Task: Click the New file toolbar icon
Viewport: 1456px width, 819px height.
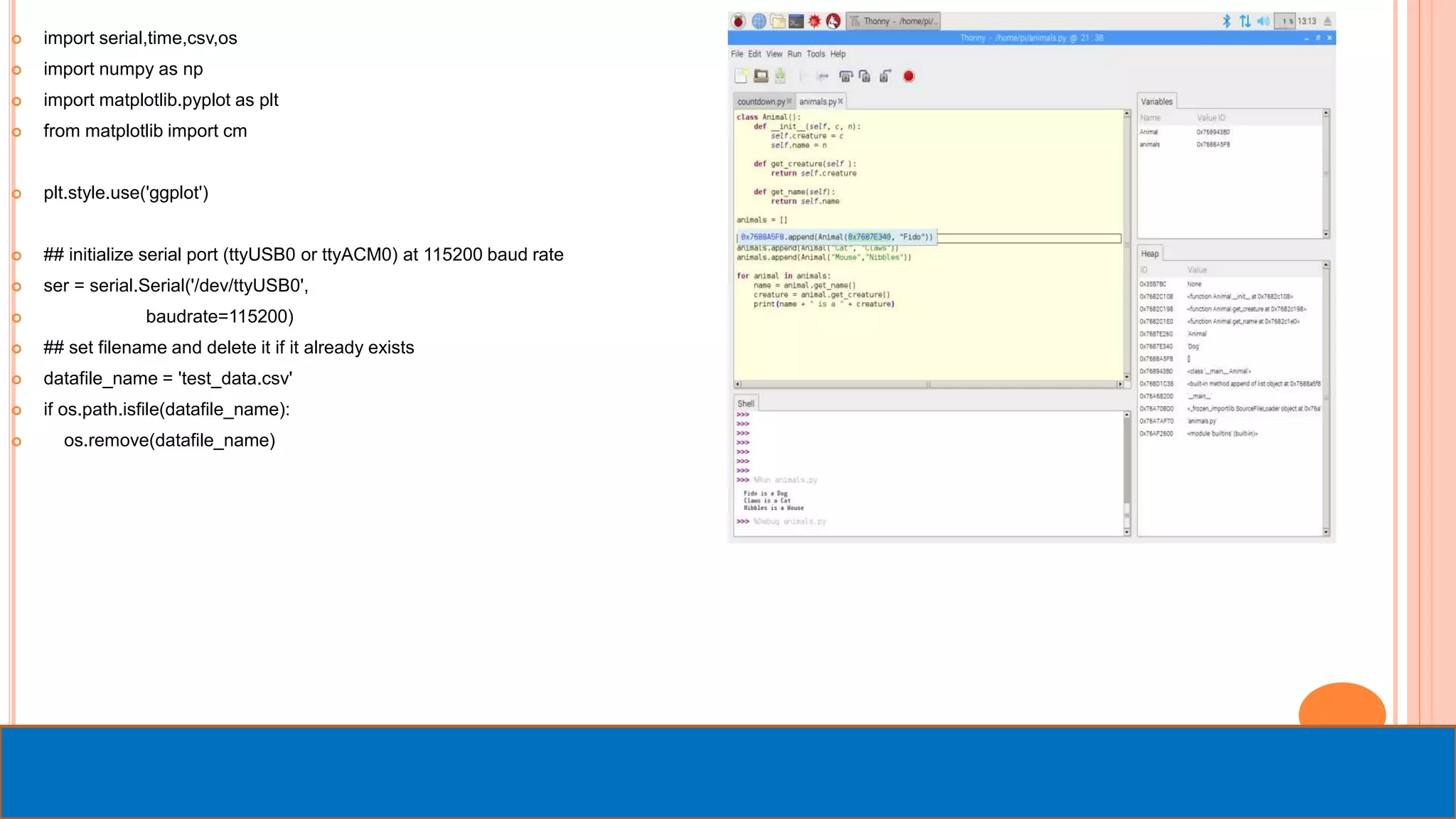Action: [x=741, y=76]
